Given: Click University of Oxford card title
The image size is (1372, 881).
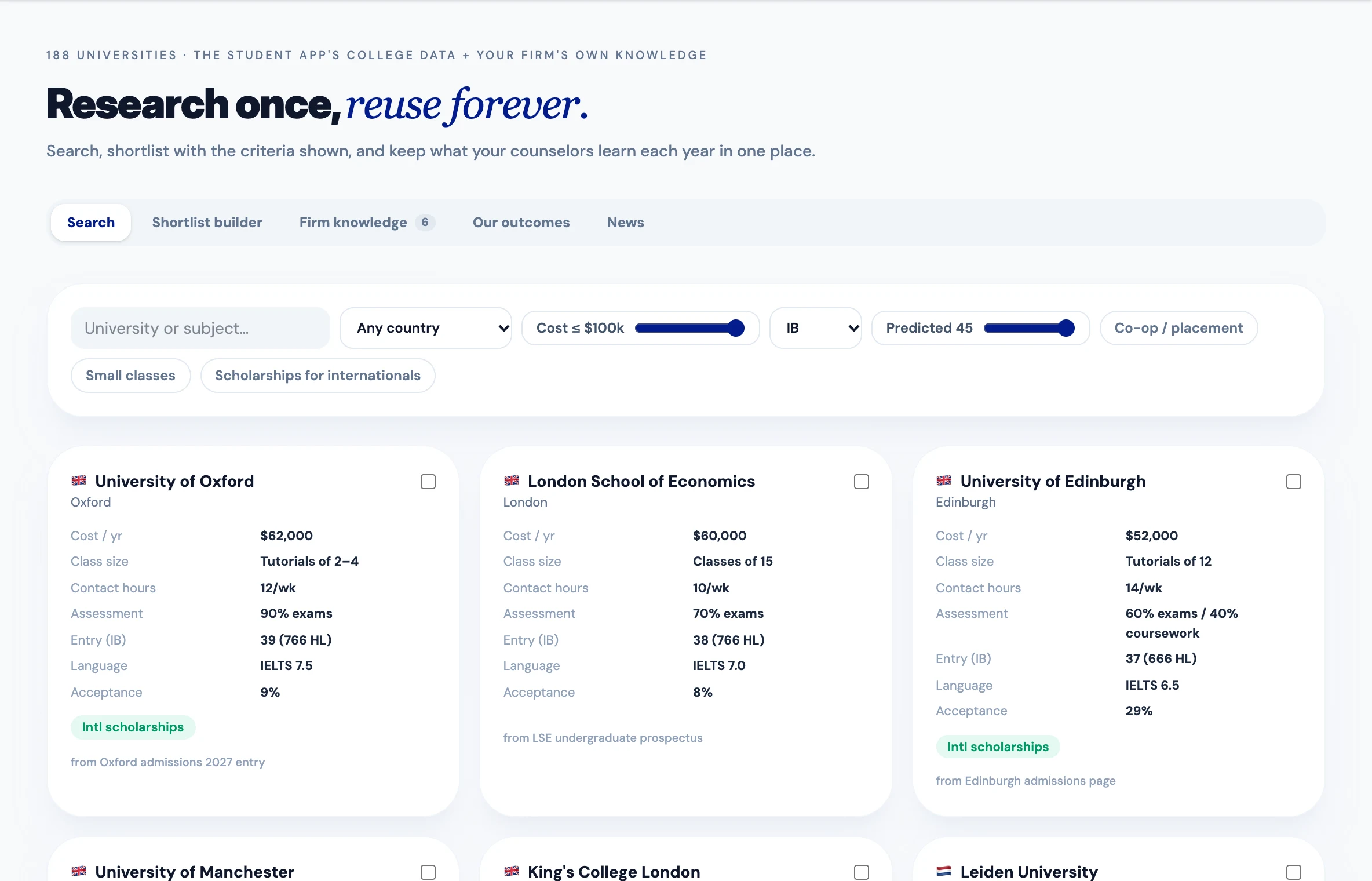Looking at the screenshot, I should click(174, 481).
